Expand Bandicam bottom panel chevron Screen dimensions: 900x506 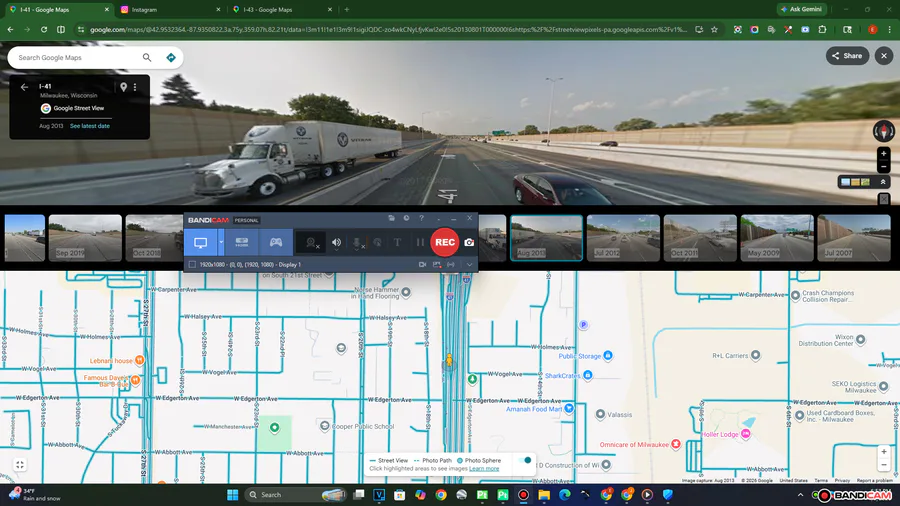470,264
